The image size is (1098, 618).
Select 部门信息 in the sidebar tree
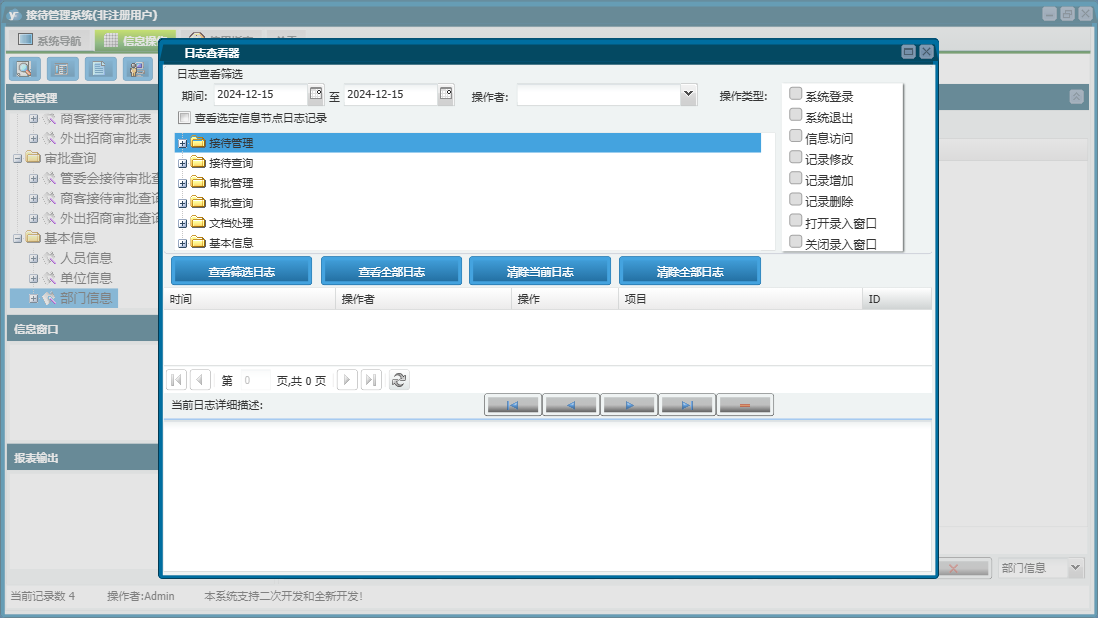(x=85, y=298)
